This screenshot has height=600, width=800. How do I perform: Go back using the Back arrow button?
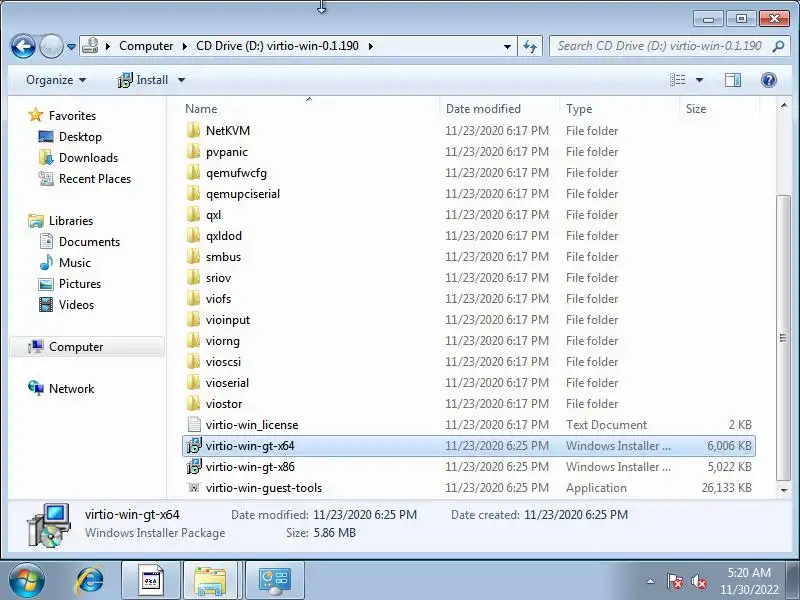(x=23, y=46)
